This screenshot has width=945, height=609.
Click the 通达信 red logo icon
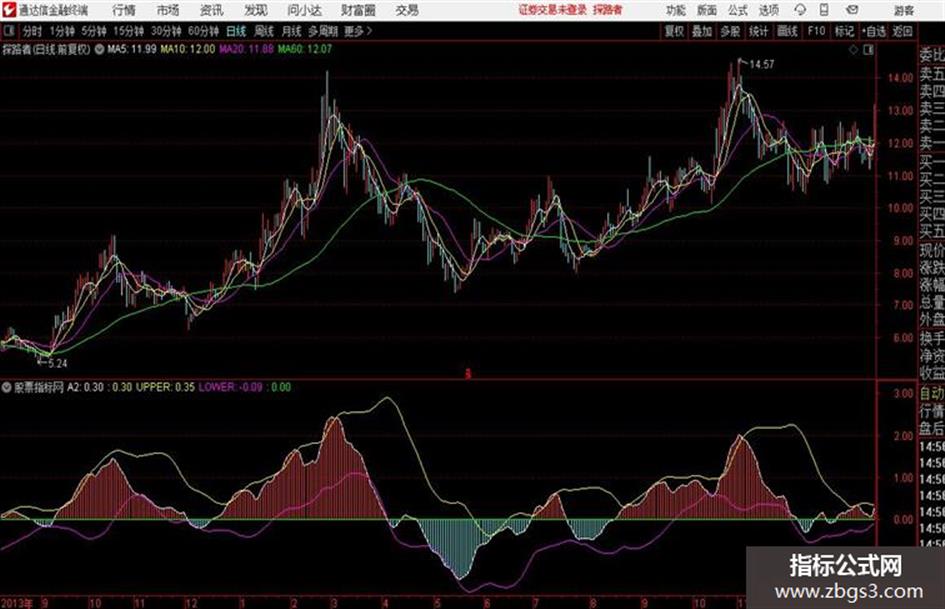click(x=8, y=10)
